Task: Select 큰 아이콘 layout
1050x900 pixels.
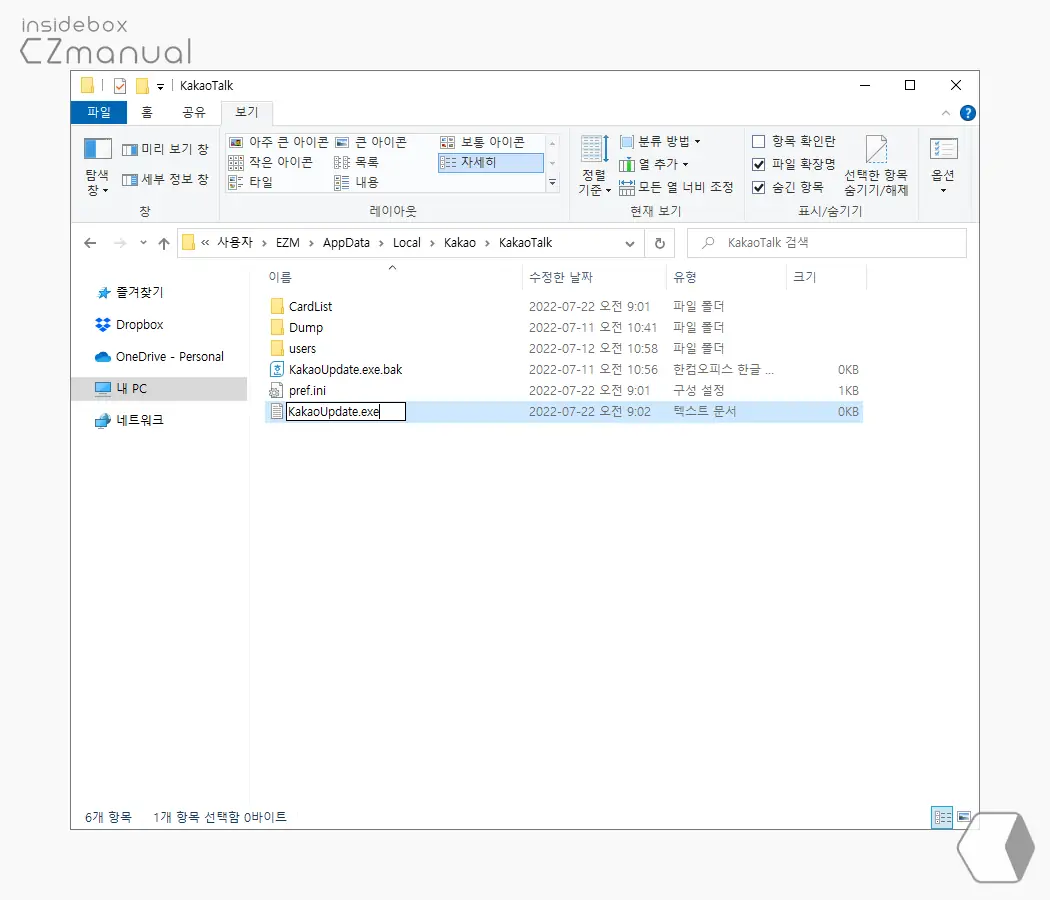Action: point(371,142)
